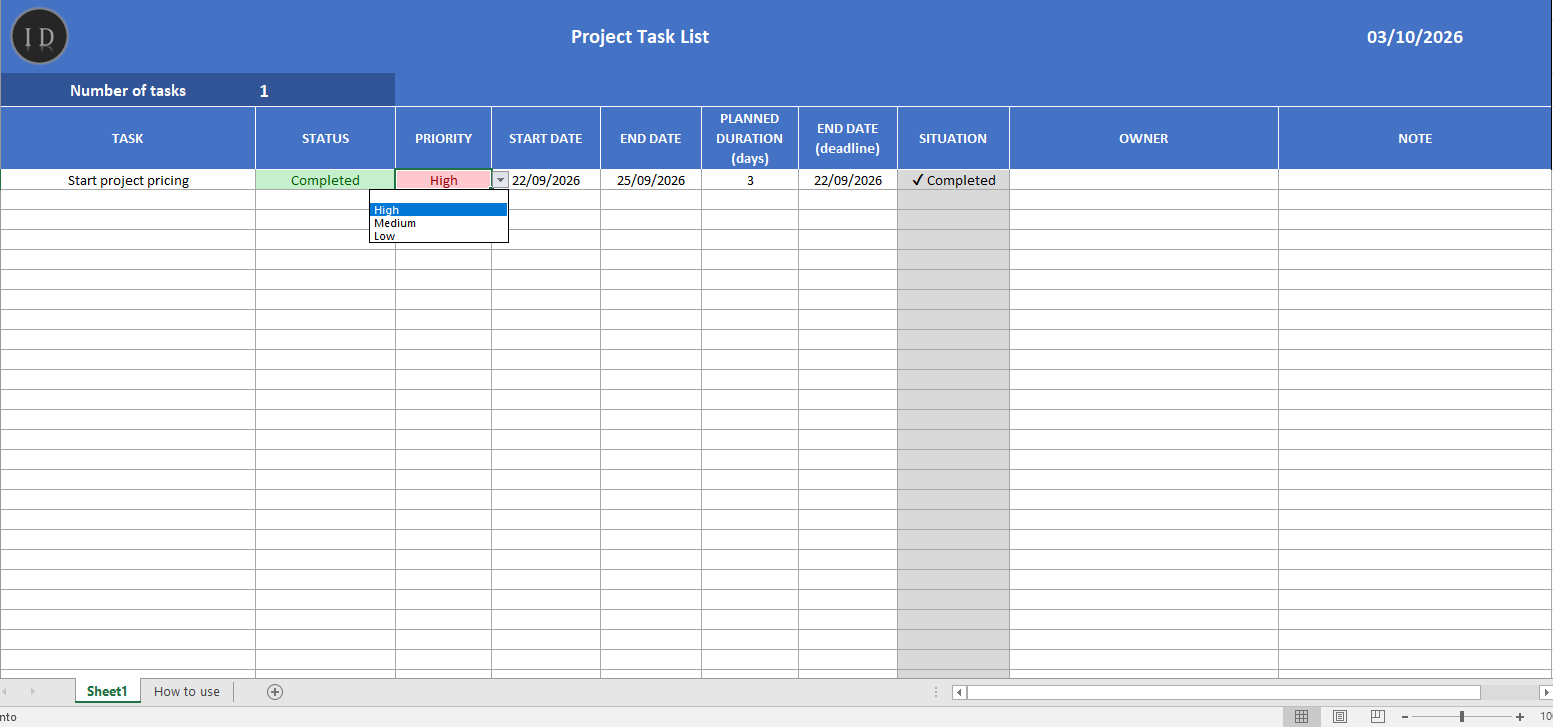Switch to Normal view in status bar
The image size is (1553, 727).
click(x=1301, y=716)
